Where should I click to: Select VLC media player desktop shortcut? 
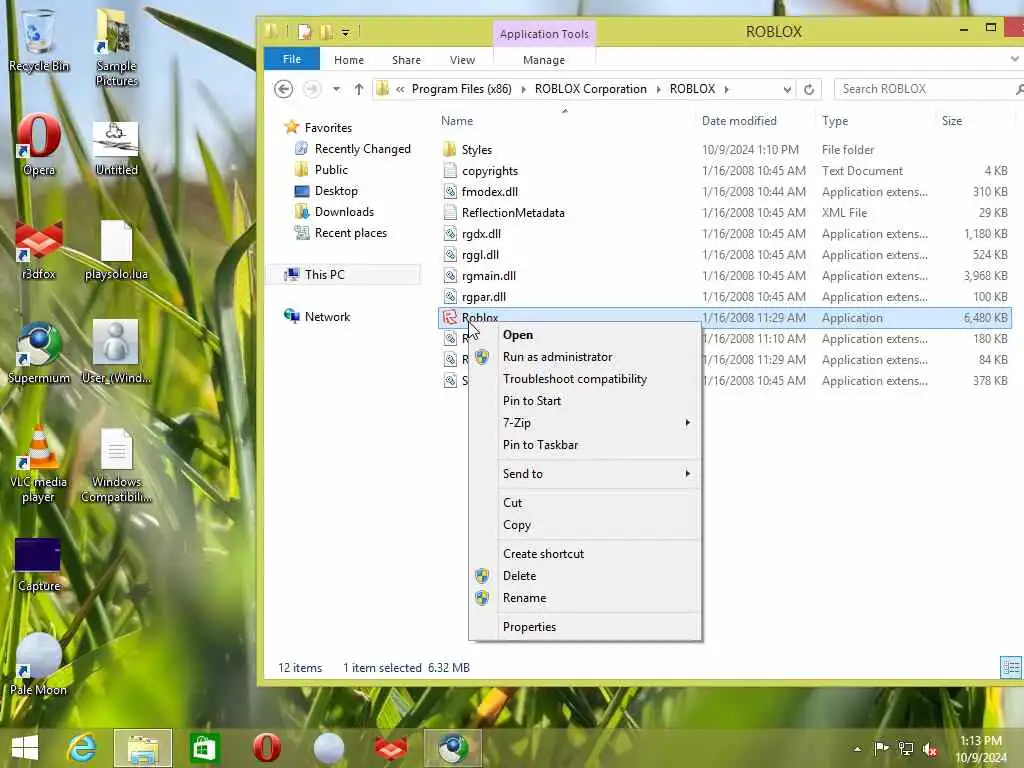[39, 464]
